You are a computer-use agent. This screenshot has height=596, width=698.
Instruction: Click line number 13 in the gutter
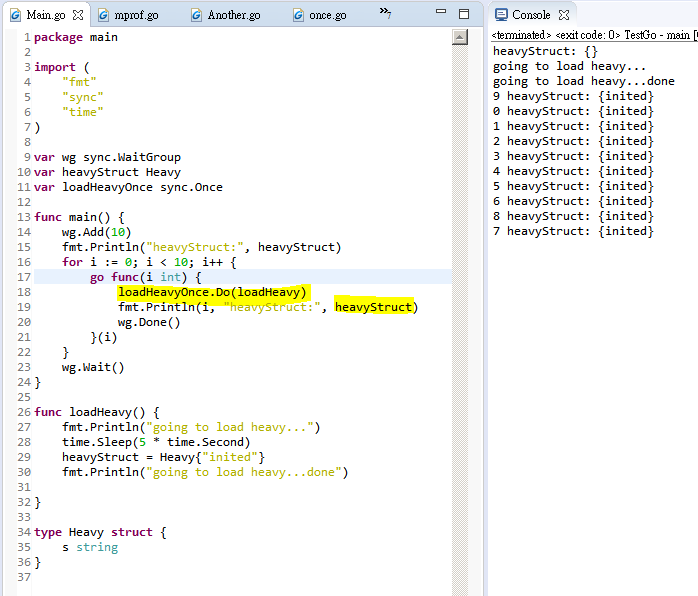[x=23, y=217]
